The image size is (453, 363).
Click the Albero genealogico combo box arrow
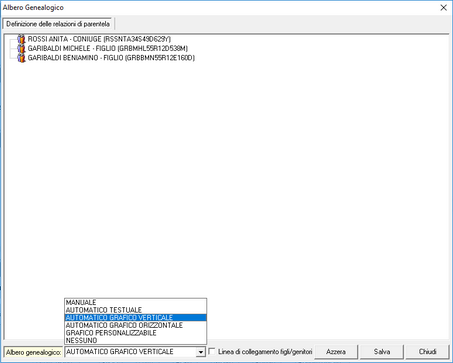click(x=201, y=352)
